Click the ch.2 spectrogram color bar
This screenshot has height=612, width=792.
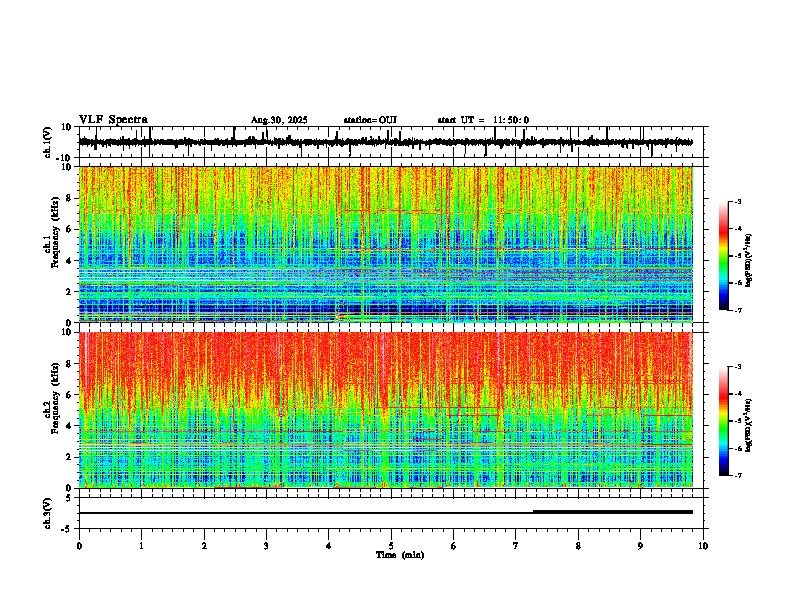click(724, 421)
